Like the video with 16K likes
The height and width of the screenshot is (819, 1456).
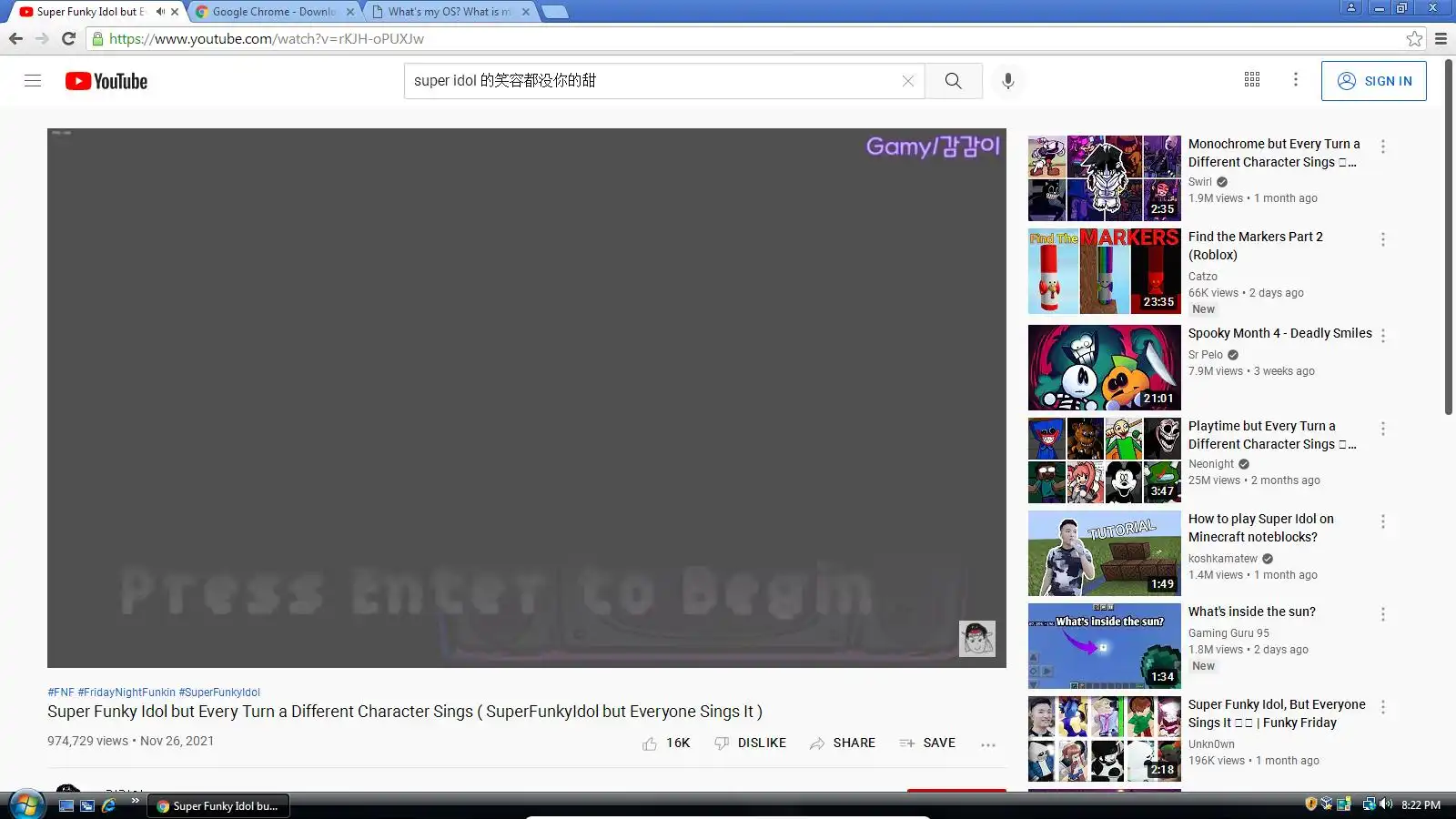[666, 743]
